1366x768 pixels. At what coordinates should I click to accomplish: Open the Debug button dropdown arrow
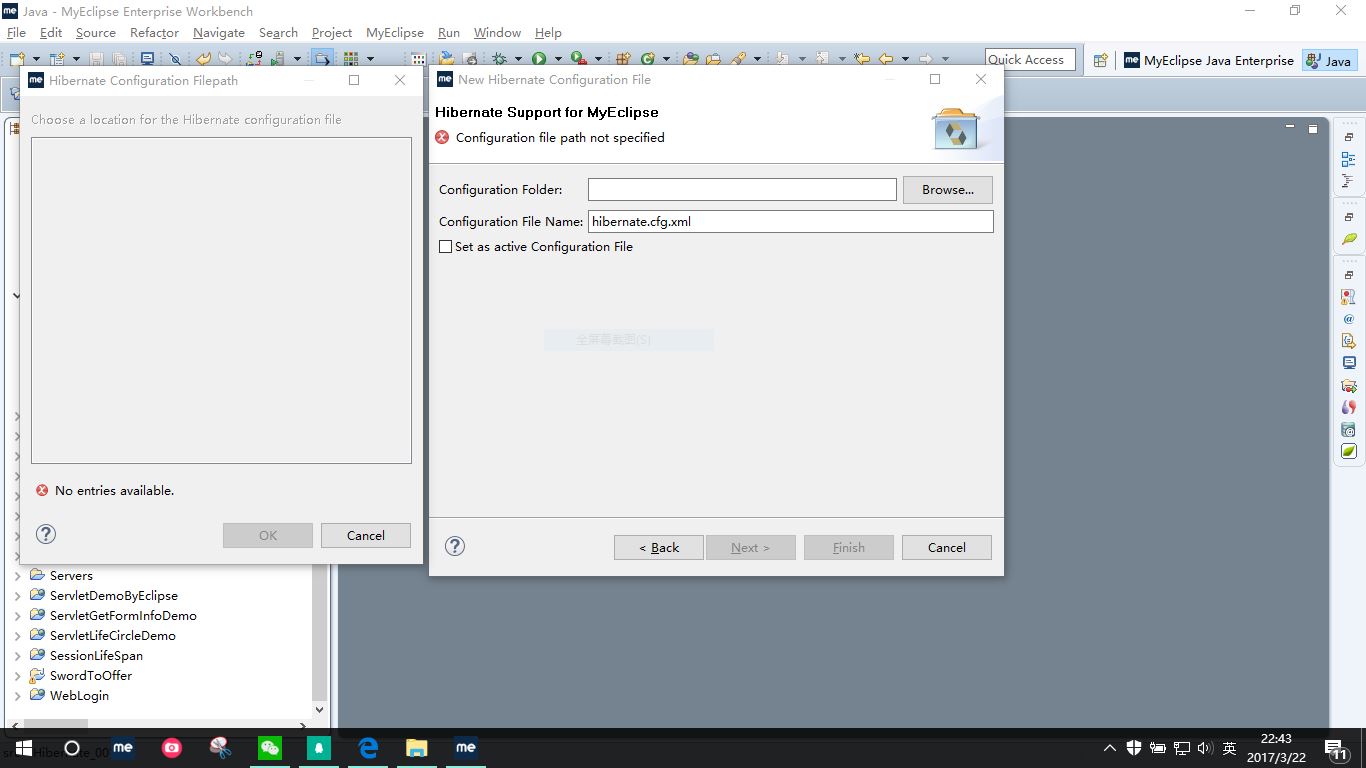518,59
